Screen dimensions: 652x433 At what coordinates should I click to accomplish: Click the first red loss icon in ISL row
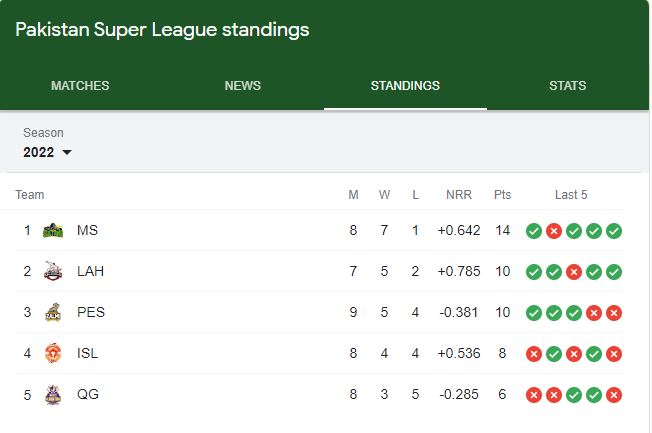point(533,354)
